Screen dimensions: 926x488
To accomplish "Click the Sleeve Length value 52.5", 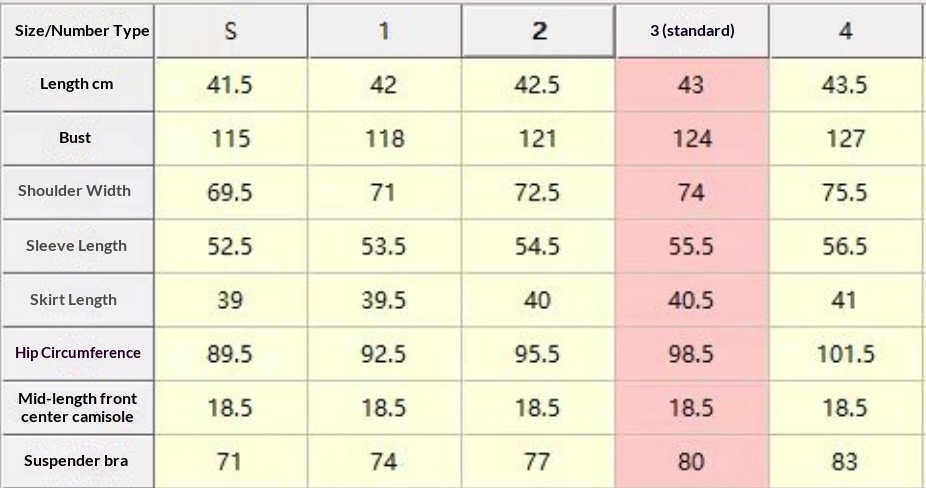I will pos(231,246).
